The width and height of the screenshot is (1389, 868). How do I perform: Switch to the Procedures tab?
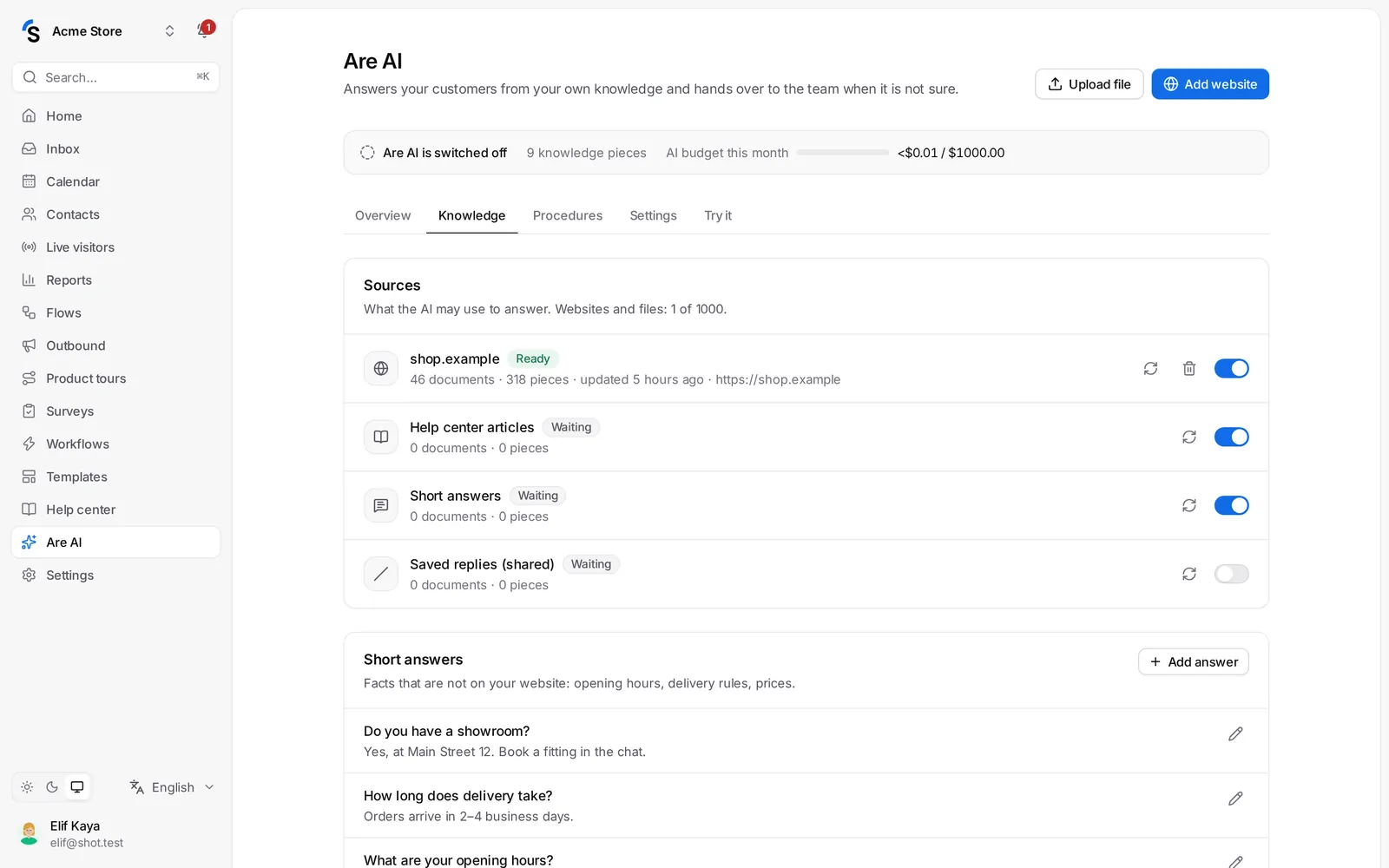568,215
